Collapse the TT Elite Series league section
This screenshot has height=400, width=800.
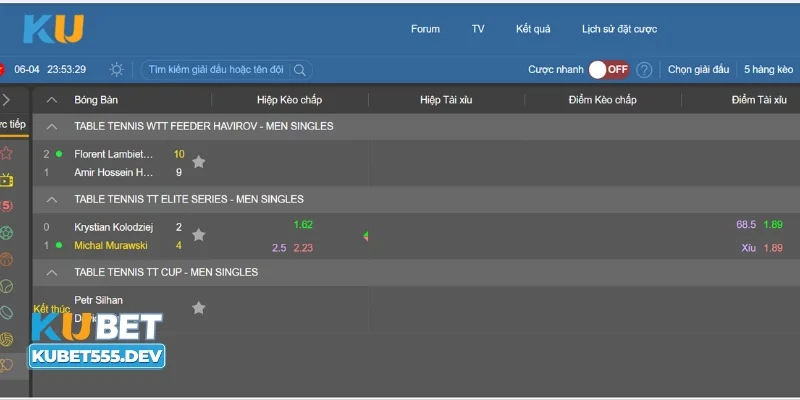pyautogui.click(x=52, y=200)
